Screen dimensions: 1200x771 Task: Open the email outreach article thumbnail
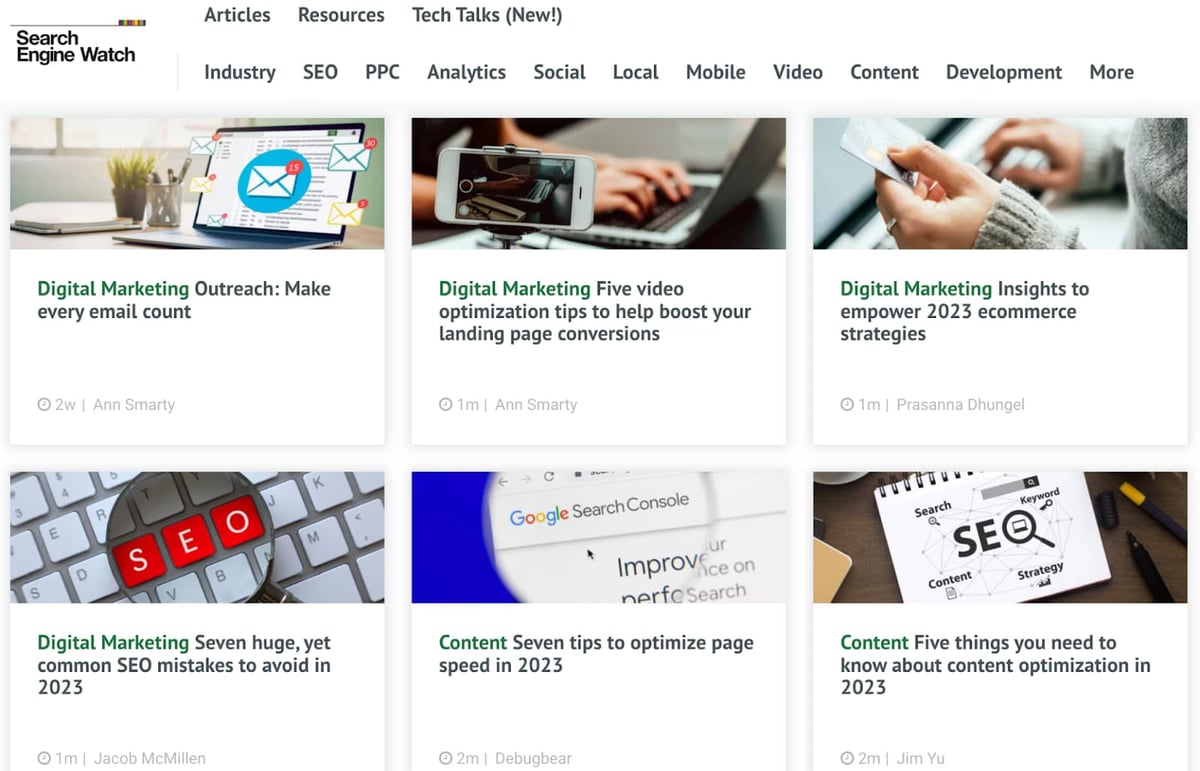click(x=197, y=183)
